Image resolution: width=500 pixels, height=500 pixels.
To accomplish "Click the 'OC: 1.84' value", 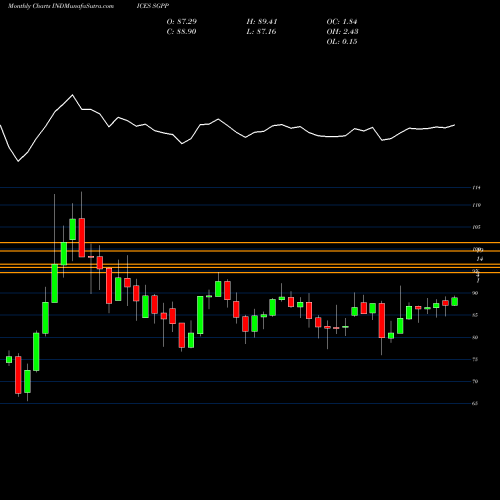I will point(342,22).
